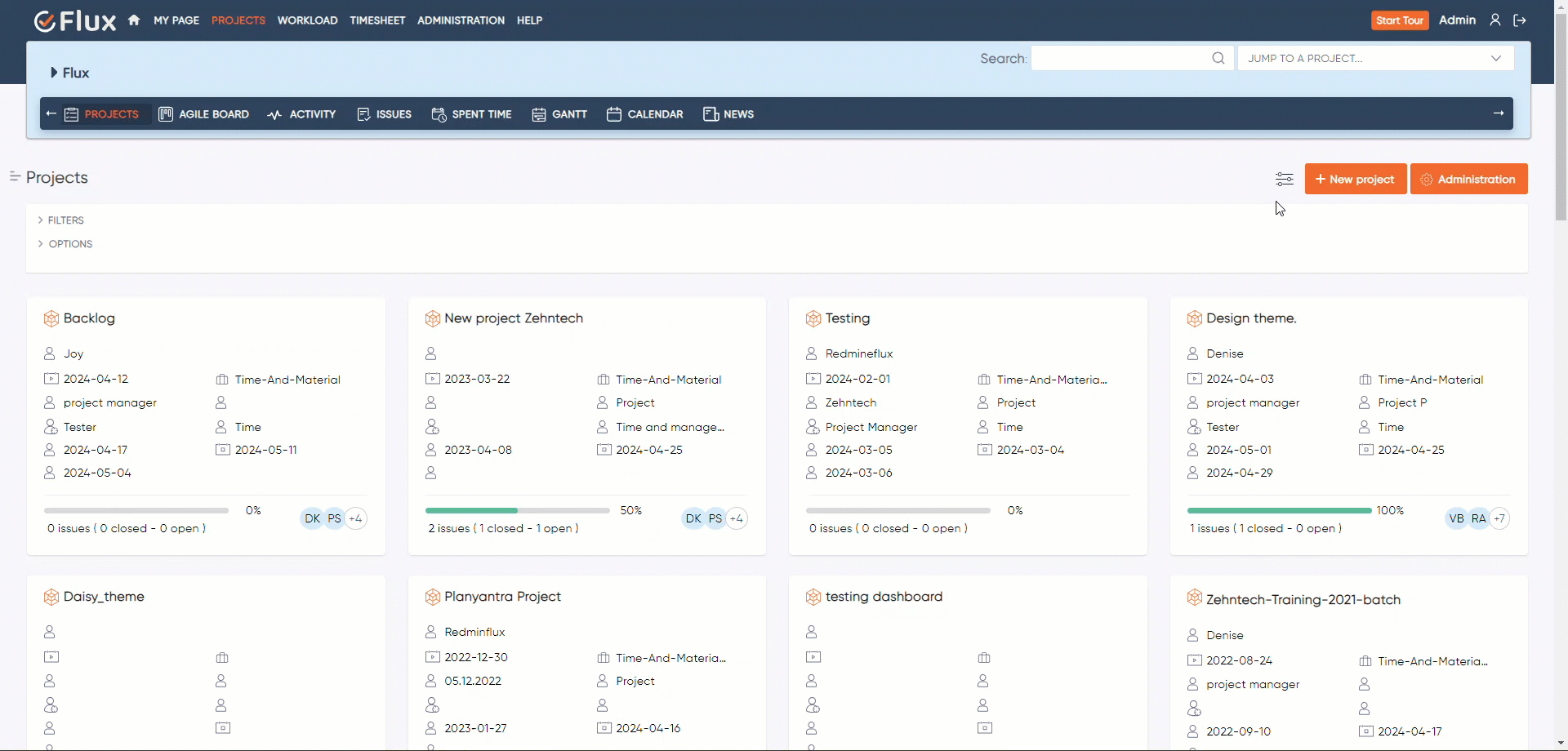Switch to the Gantt tab
This screenshot has width=1568, height=751.
[559, 114]
